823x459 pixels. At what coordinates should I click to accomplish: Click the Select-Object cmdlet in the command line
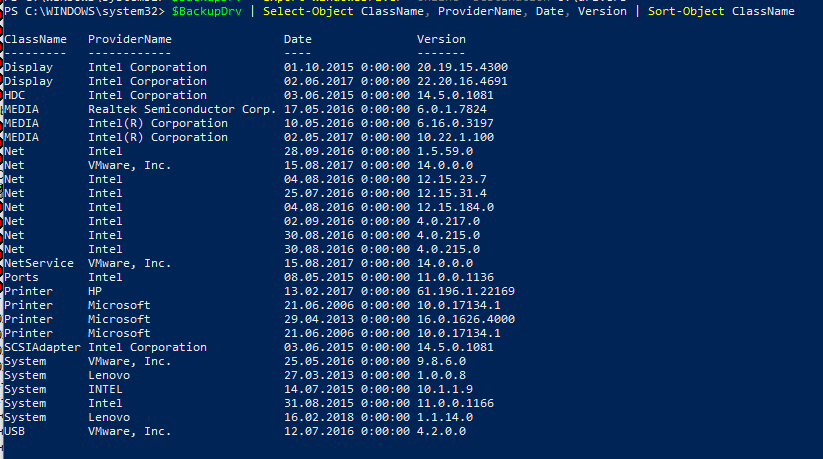coord(309,11)
